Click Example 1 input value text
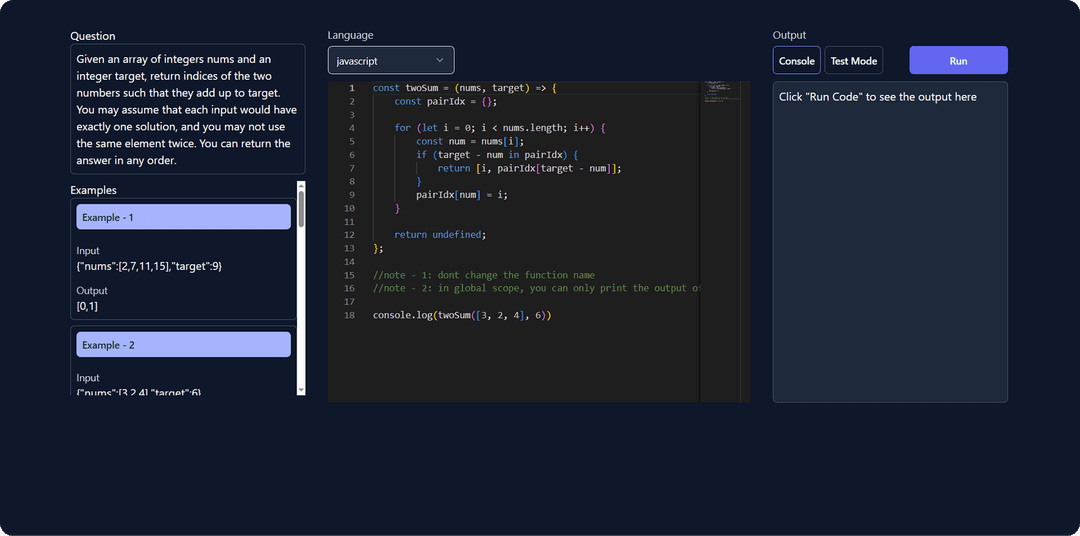Screen dimensions: 1080x536 149,266
